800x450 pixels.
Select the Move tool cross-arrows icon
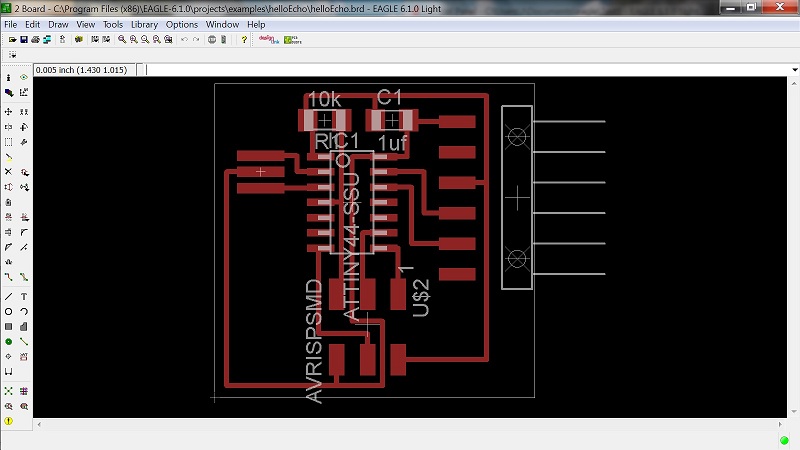(x=8, y=112)
